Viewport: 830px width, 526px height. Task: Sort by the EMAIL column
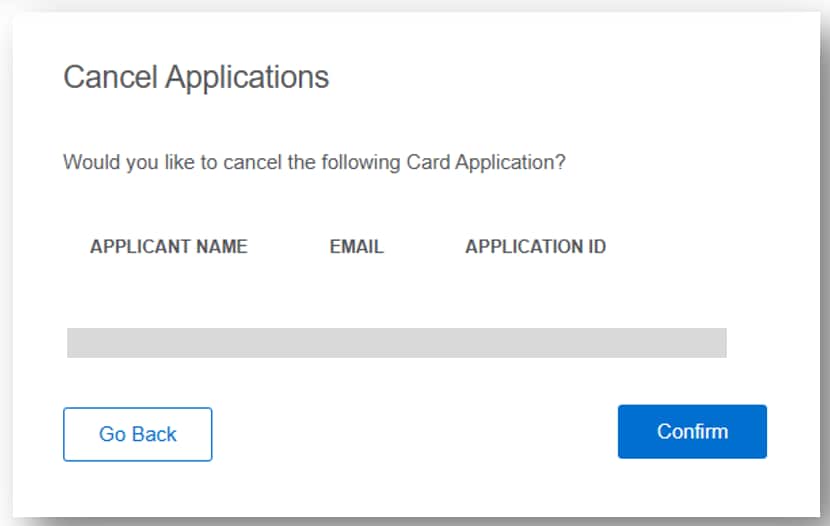pyautogui.click(x=357, y=246)
